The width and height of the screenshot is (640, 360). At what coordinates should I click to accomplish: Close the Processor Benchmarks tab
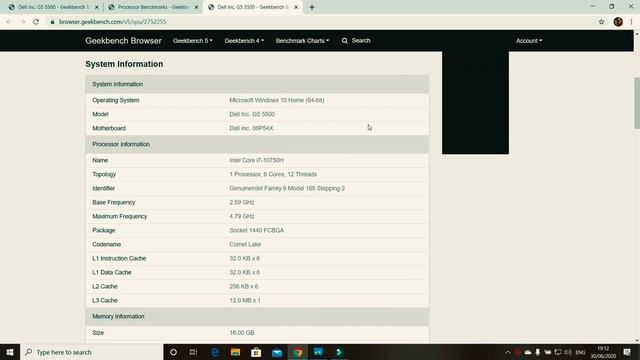coord(196,7)
